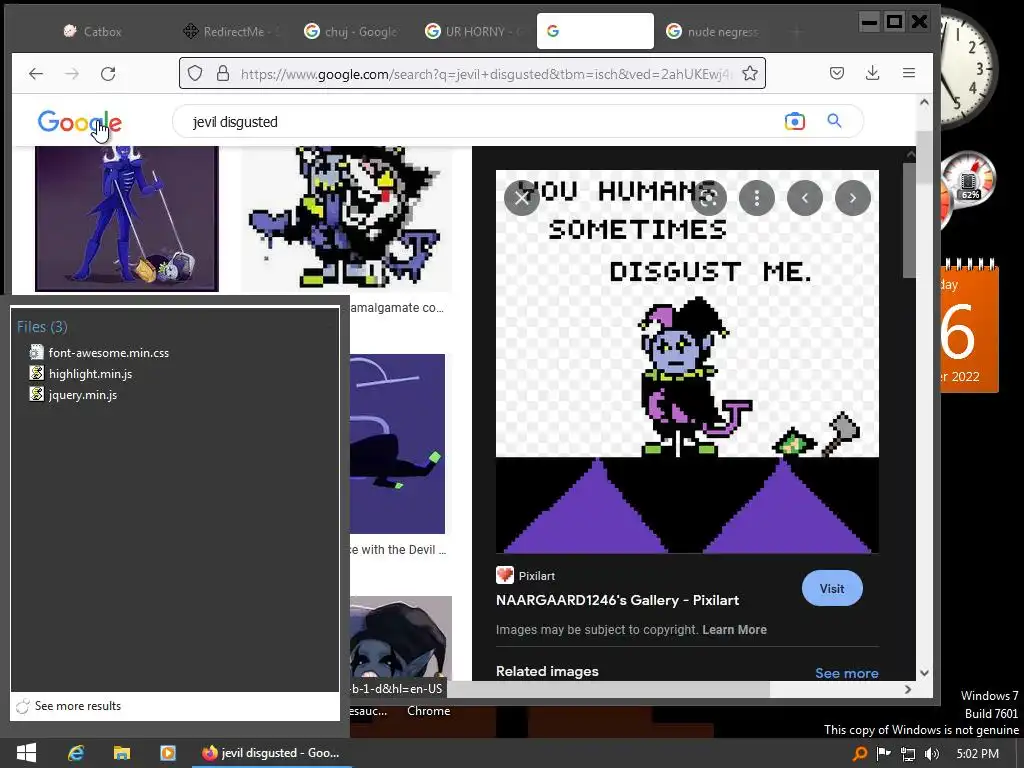Click See more results in Start search

click(78, 706)
